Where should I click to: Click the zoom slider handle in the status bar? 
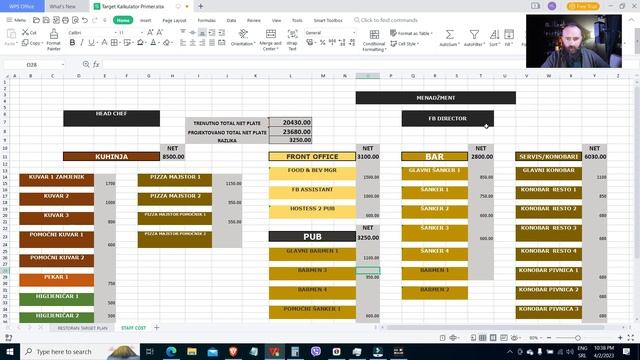(x=578, y=338)
